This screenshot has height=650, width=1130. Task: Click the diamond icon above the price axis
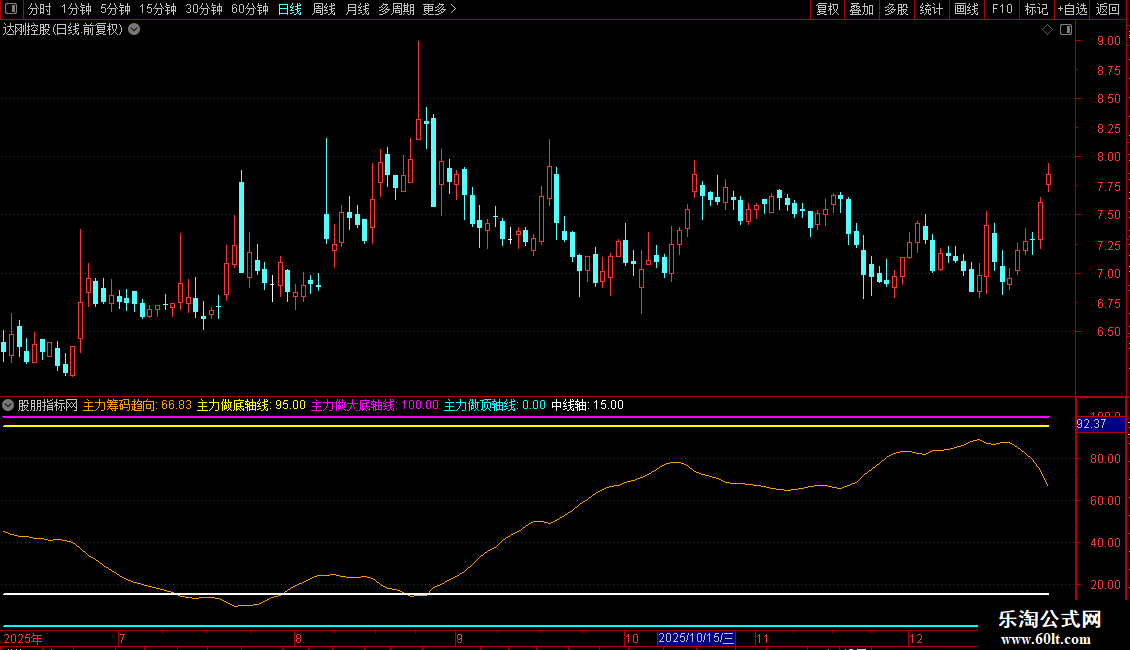1047,30
